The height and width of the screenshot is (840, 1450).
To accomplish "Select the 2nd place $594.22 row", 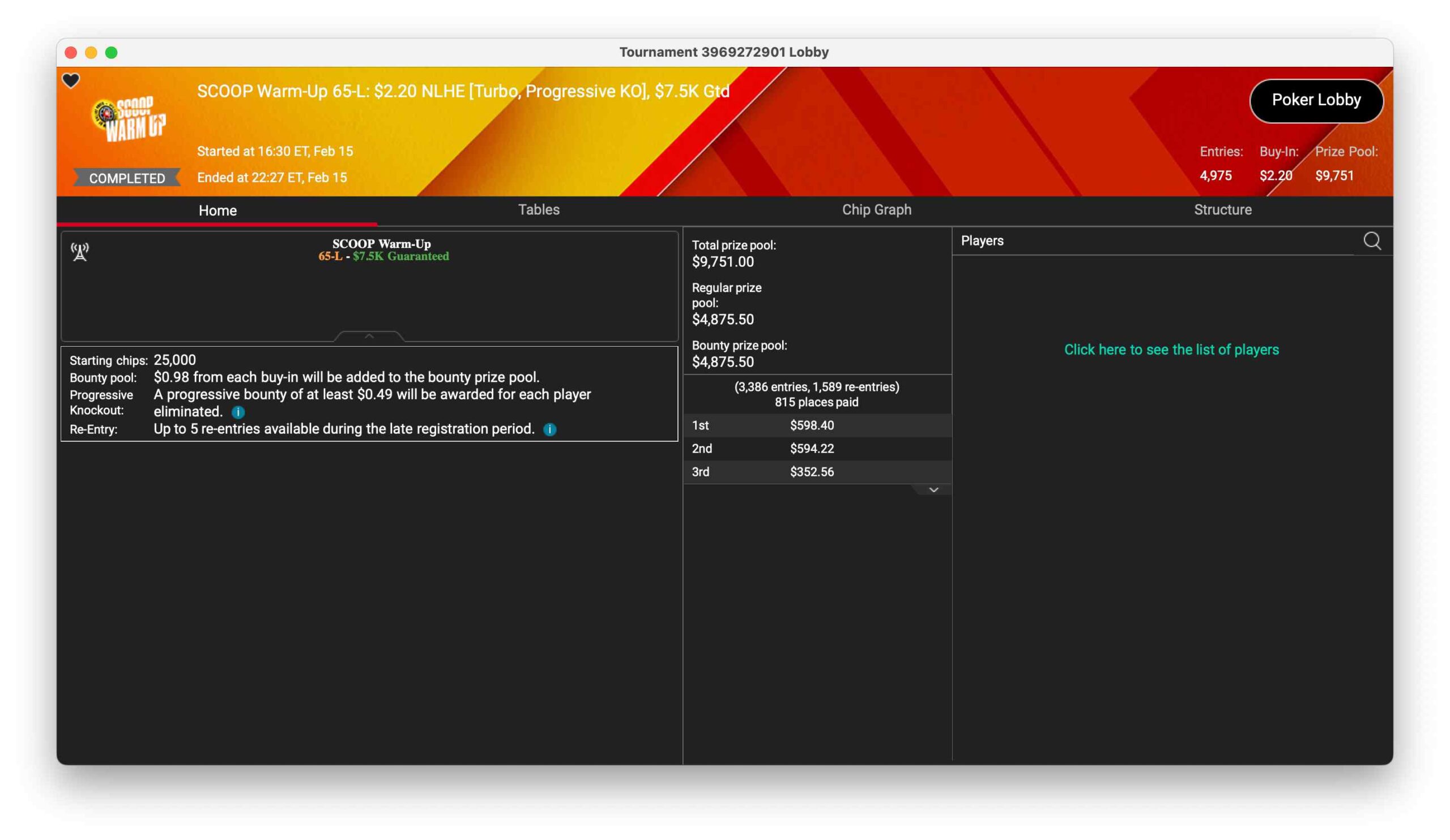I will point(817,448).
